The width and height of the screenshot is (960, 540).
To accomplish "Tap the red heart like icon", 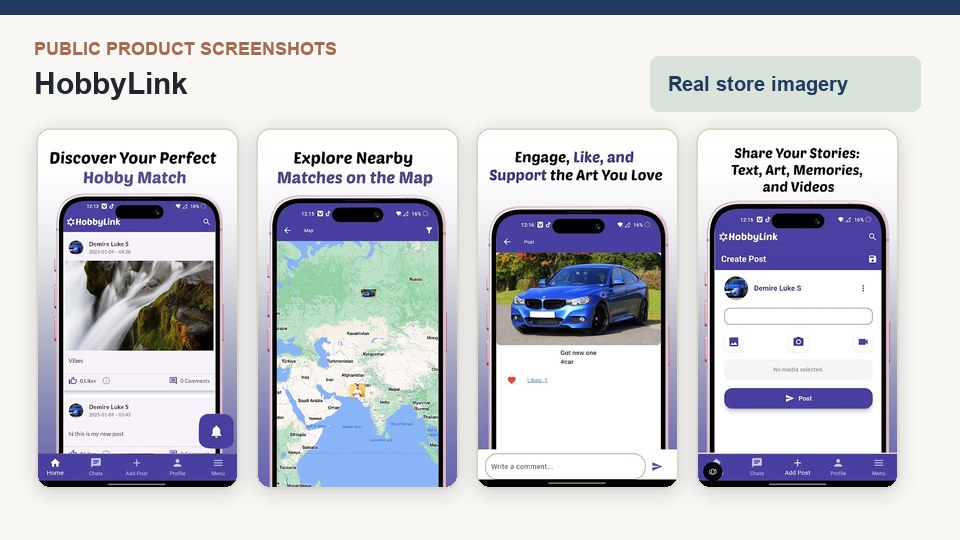I will coord(512,380).
